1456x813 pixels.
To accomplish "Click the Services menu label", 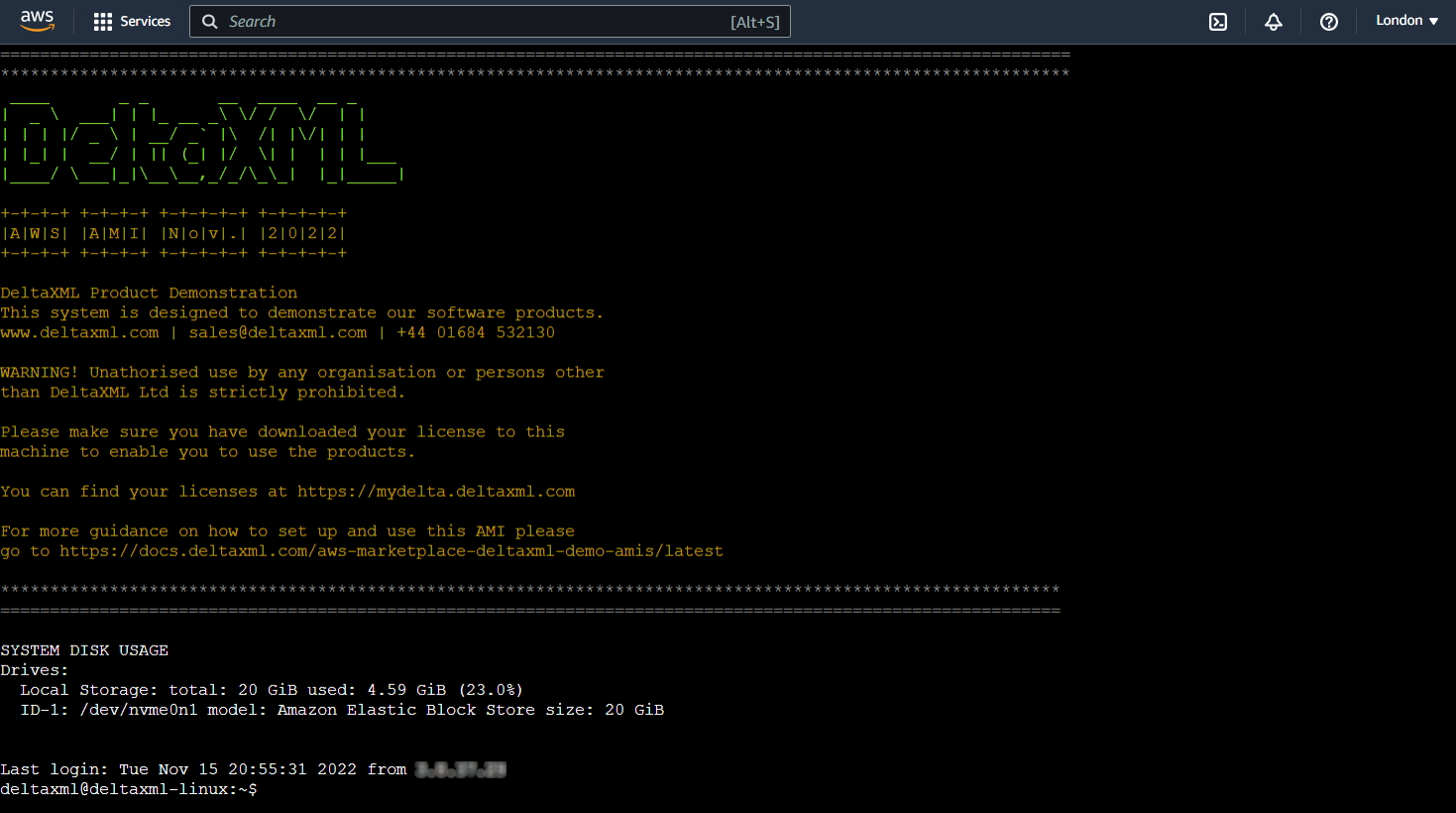I will click(x=145, y=22).
